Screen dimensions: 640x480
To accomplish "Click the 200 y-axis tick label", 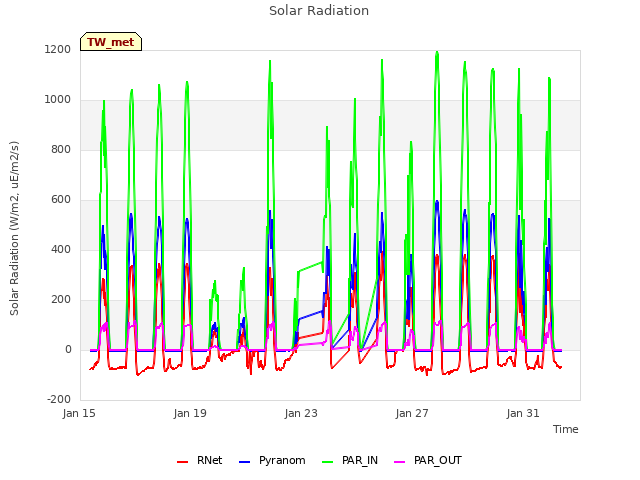I will pos(61,300).
